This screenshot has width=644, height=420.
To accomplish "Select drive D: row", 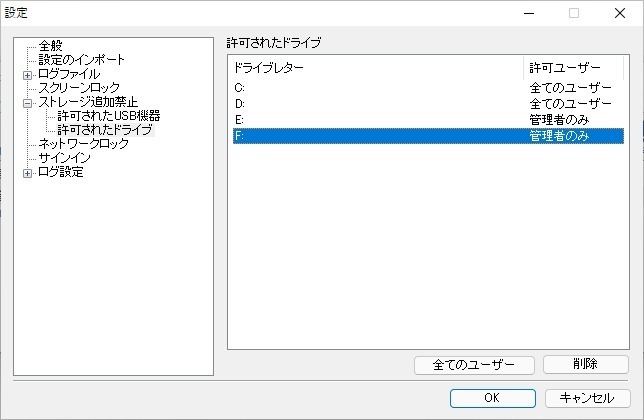I will click(428, 103).
